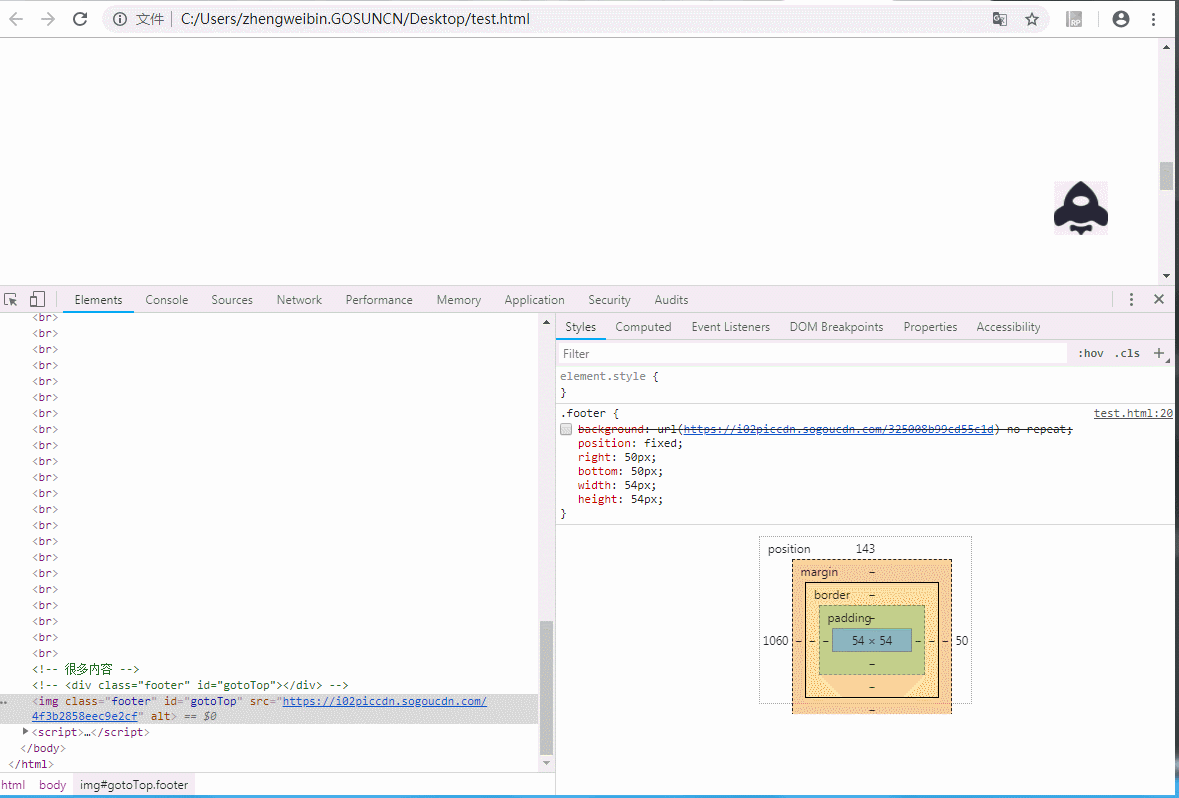
Task: Toggle the :hov element state pane
Action: click(x=1090, y=353)
